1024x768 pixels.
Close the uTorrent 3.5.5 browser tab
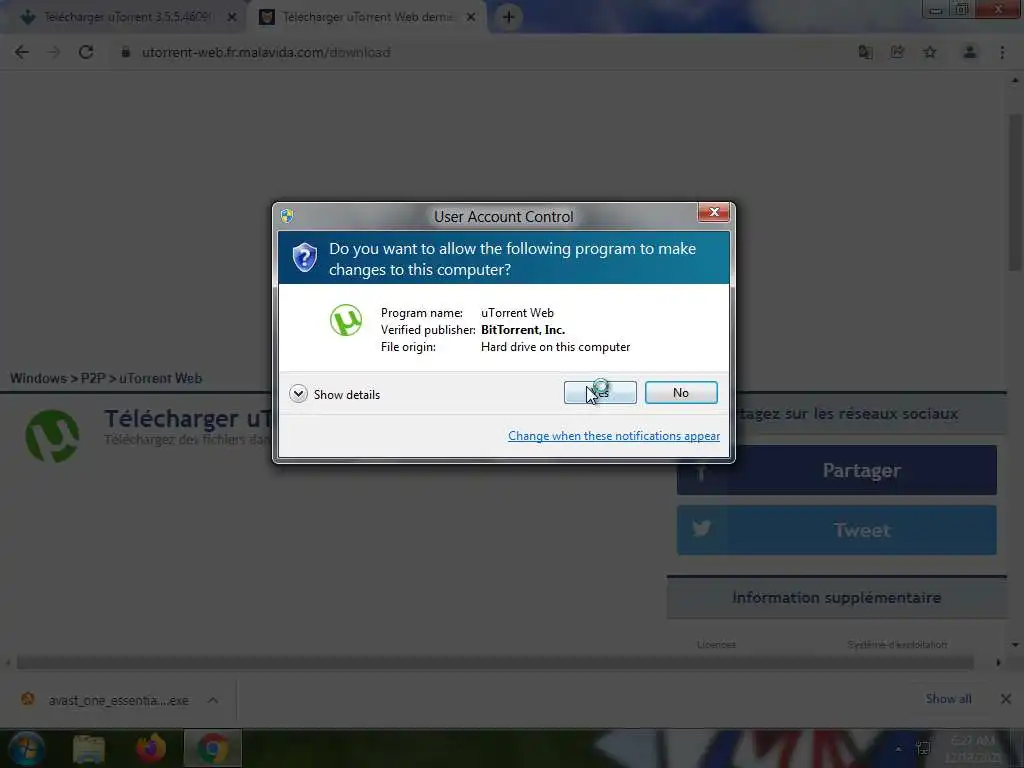[231, 18]
